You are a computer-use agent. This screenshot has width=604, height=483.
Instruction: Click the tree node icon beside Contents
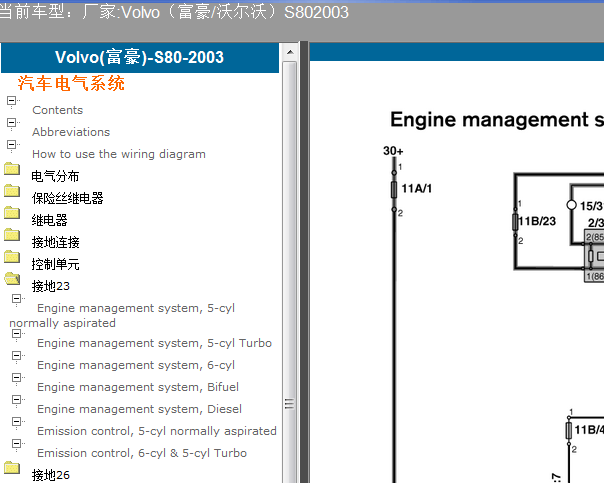click(x=12, y=101)
